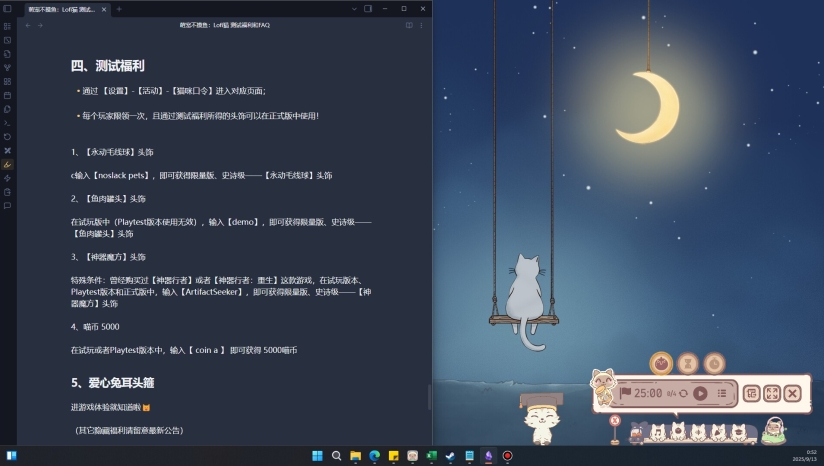Click the note title in header bar
The image size is (824, 466).
[x=224, y=25]
